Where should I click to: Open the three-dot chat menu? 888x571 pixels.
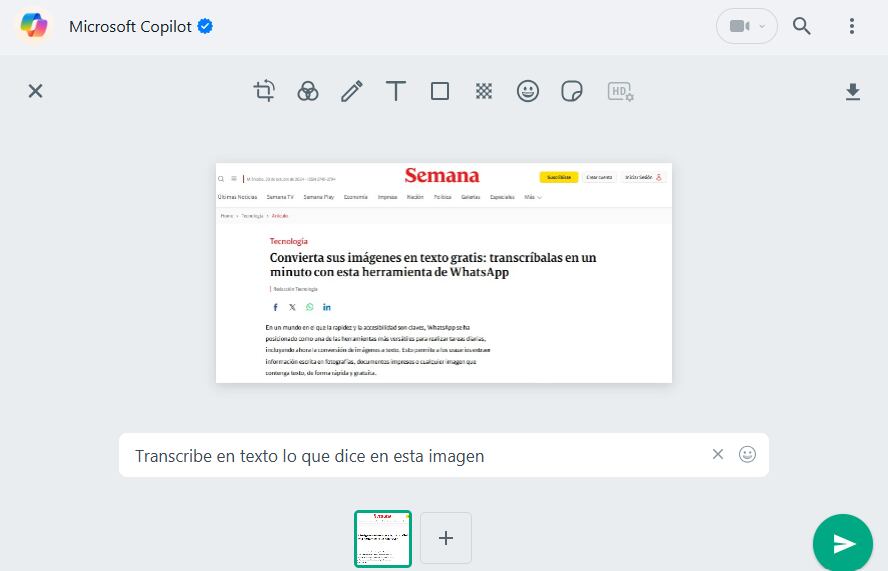852,26
